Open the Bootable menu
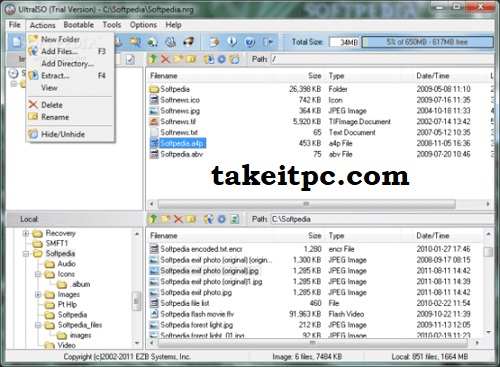The height and width of the screenshot is (367, 500). 79,25
